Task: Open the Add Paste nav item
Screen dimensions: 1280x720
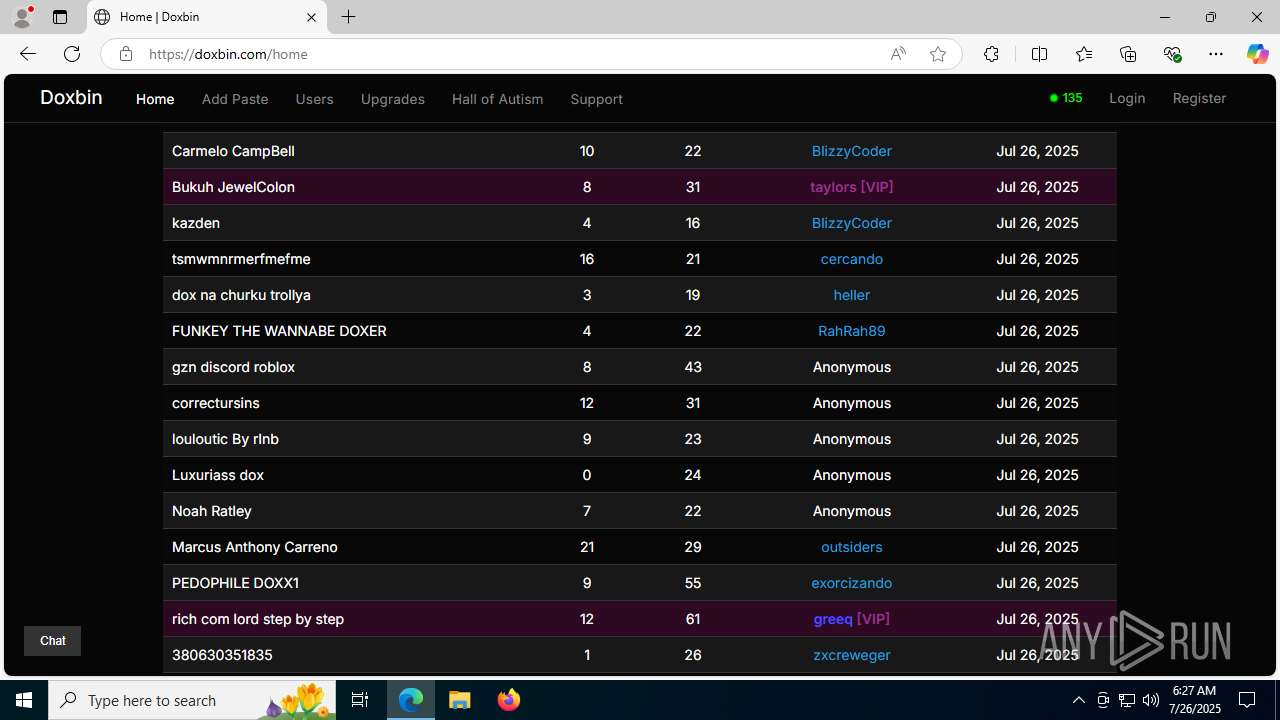Action: tap(235, 99)
